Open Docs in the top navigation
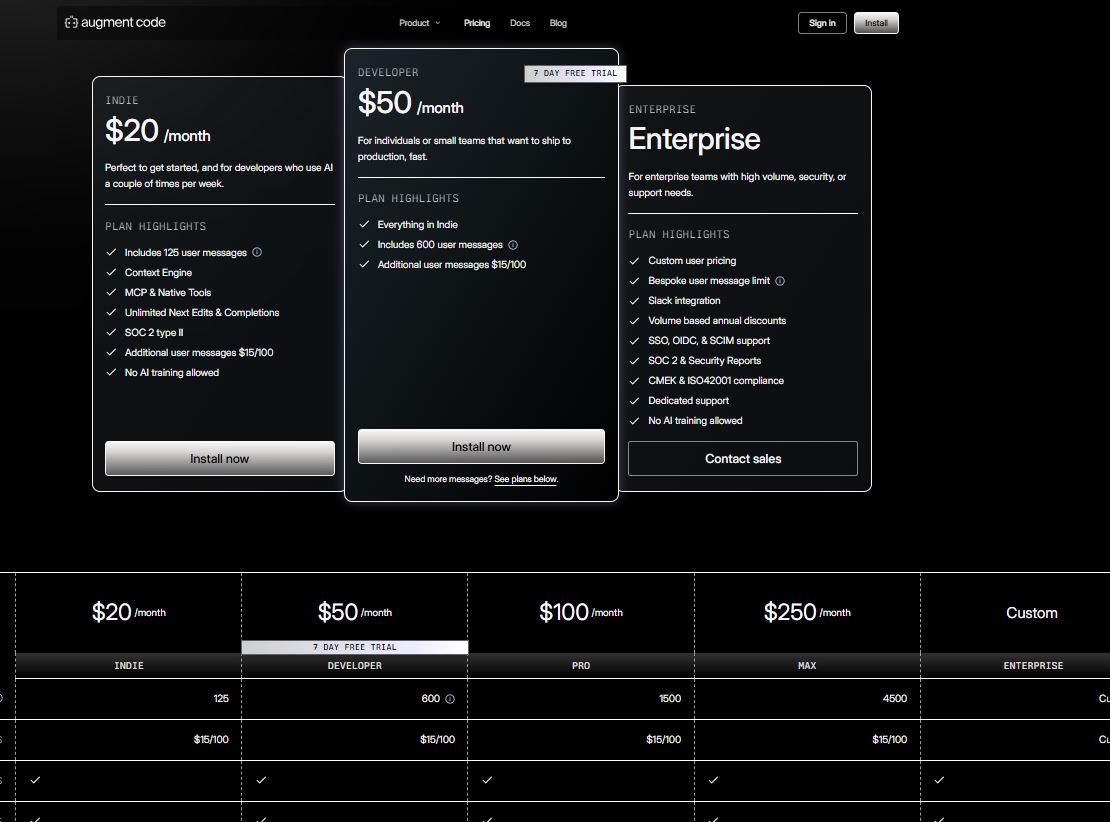 click(x=520, y=23)
